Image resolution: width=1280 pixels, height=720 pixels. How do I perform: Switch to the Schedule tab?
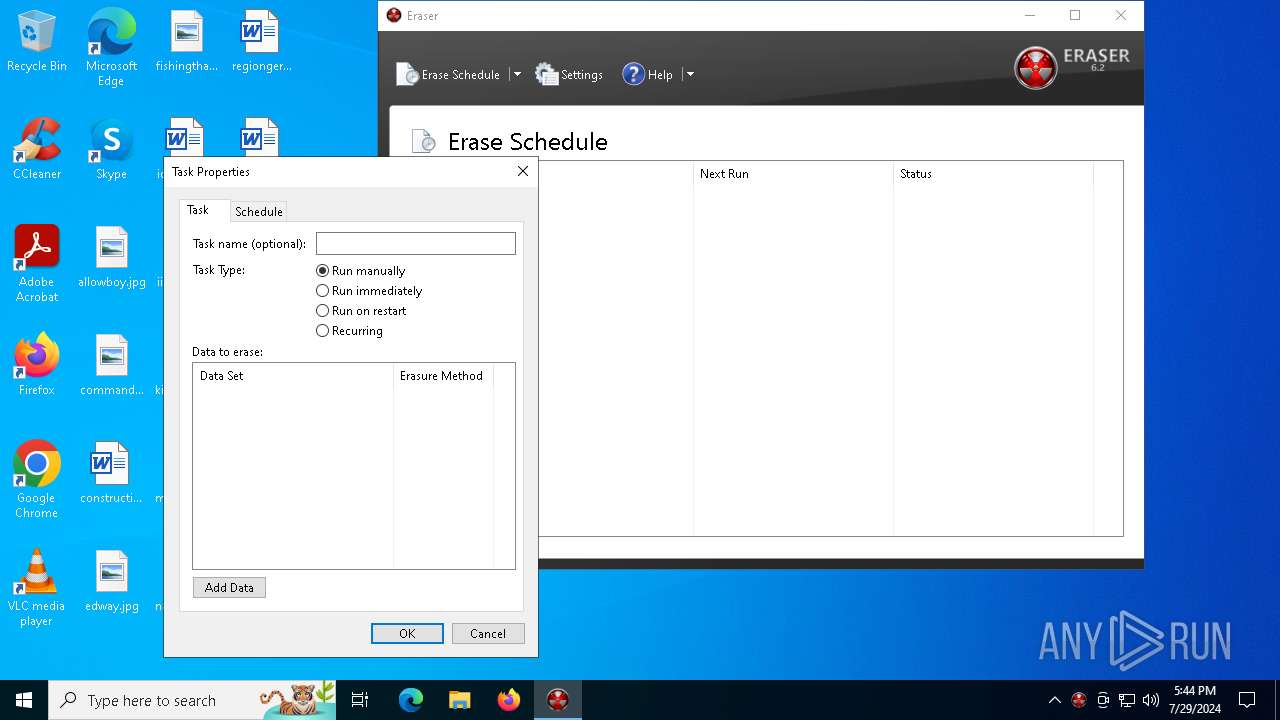(x=259, y=211)
